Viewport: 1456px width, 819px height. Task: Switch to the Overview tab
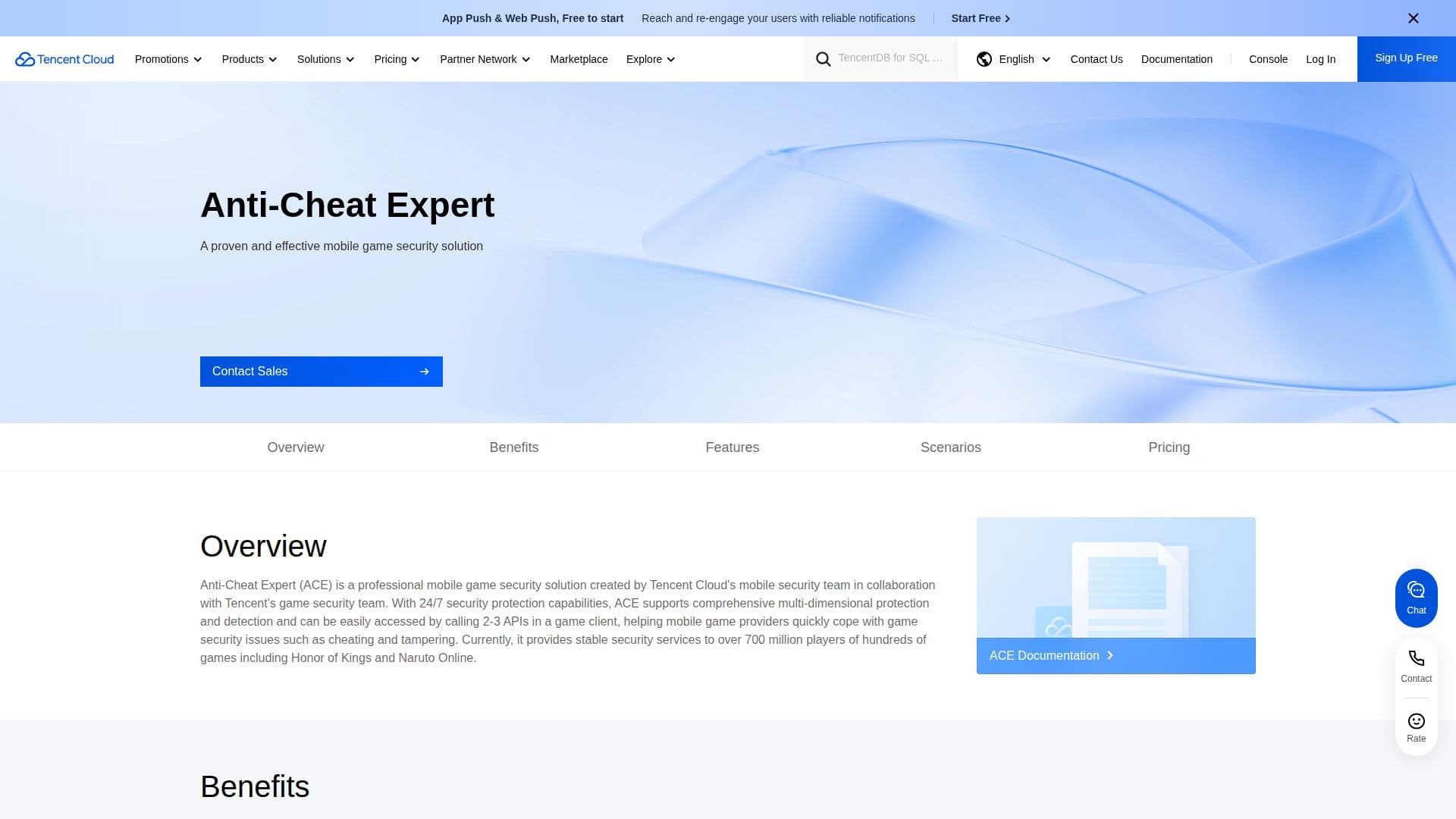pyautogui.click(x=296, y=447)
